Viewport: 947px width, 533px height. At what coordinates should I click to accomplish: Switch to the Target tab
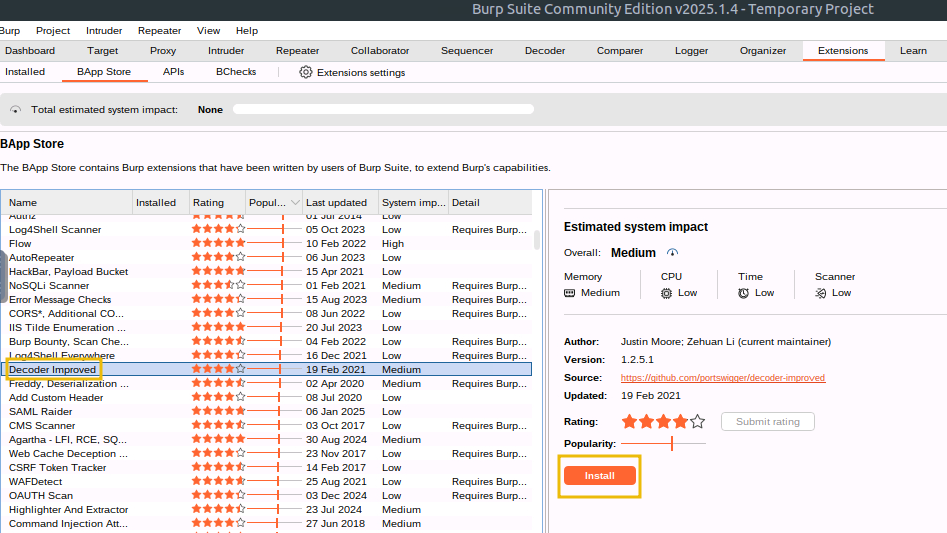click(x=103, y=51)
